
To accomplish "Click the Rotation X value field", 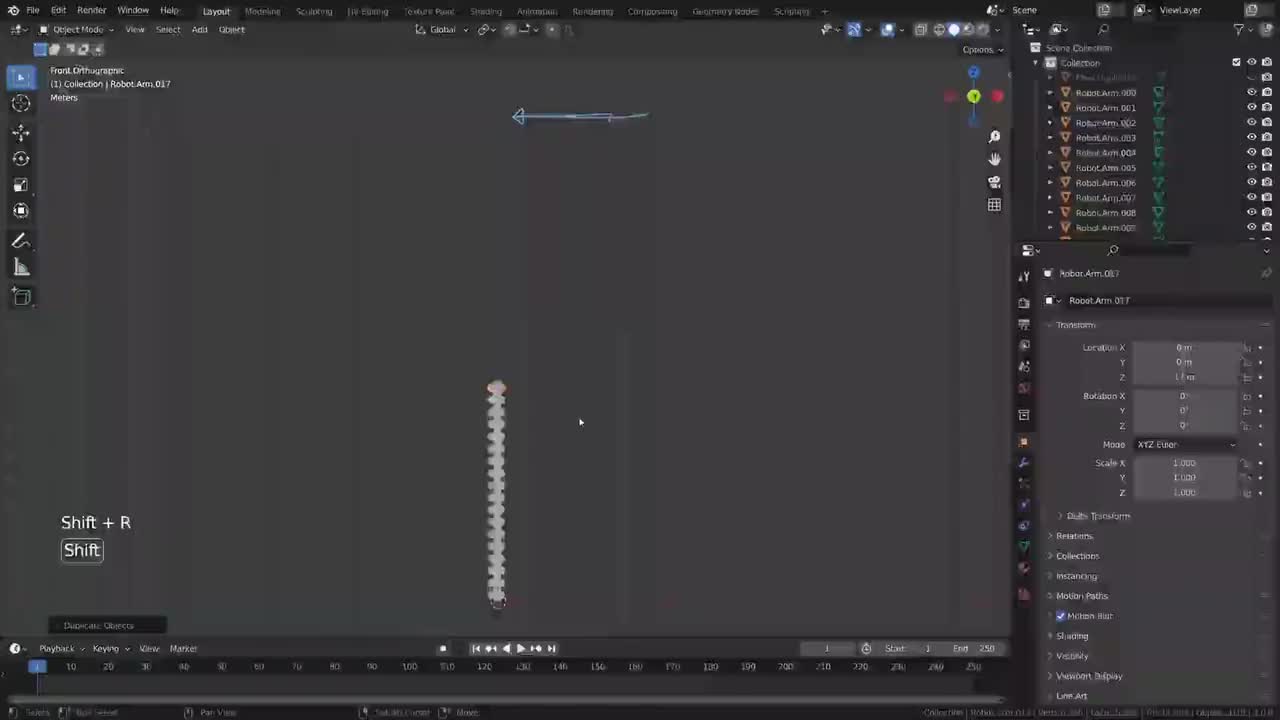I will tap(1185, 396).
